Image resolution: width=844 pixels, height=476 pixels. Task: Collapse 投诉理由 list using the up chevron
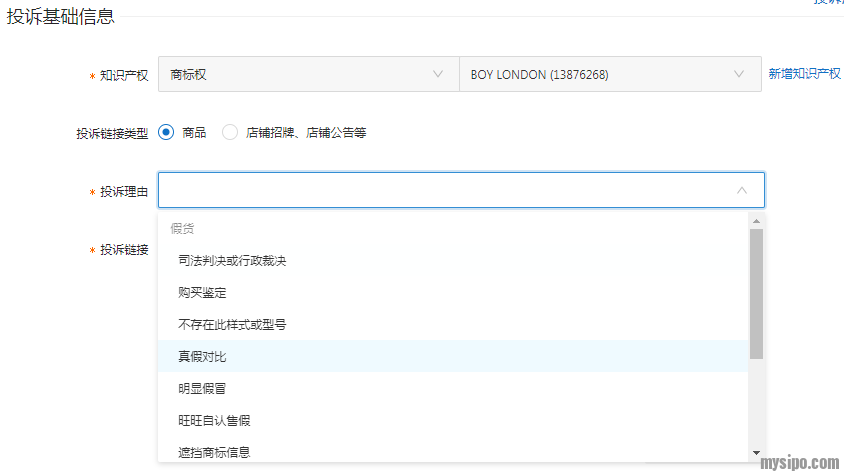(741, 190)
